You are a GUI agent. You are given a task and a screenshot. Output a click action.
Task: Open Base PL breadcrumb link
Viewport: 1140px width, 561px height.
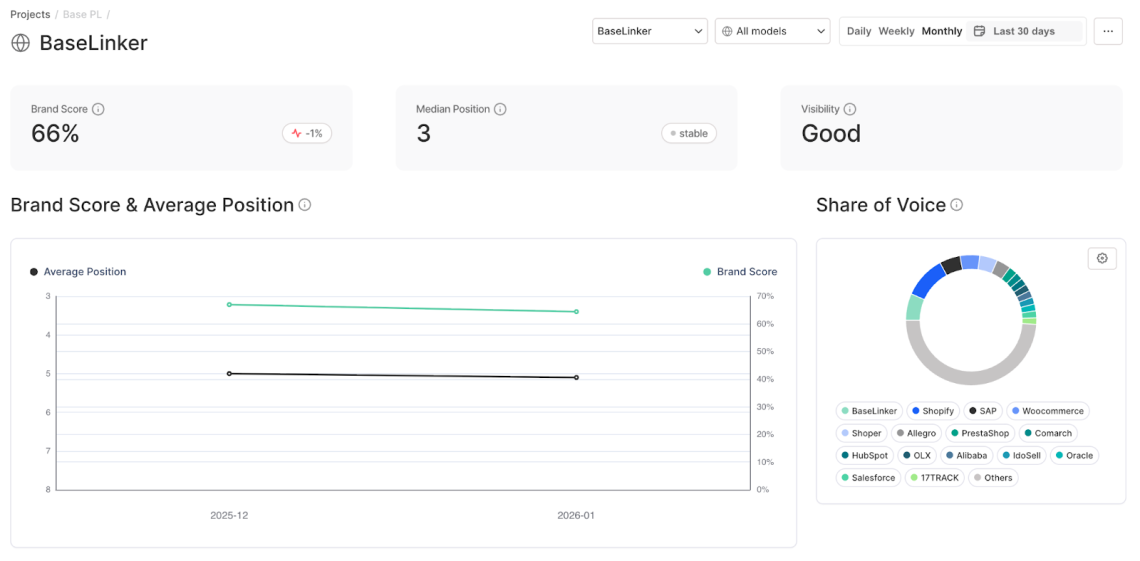point(83,15)
